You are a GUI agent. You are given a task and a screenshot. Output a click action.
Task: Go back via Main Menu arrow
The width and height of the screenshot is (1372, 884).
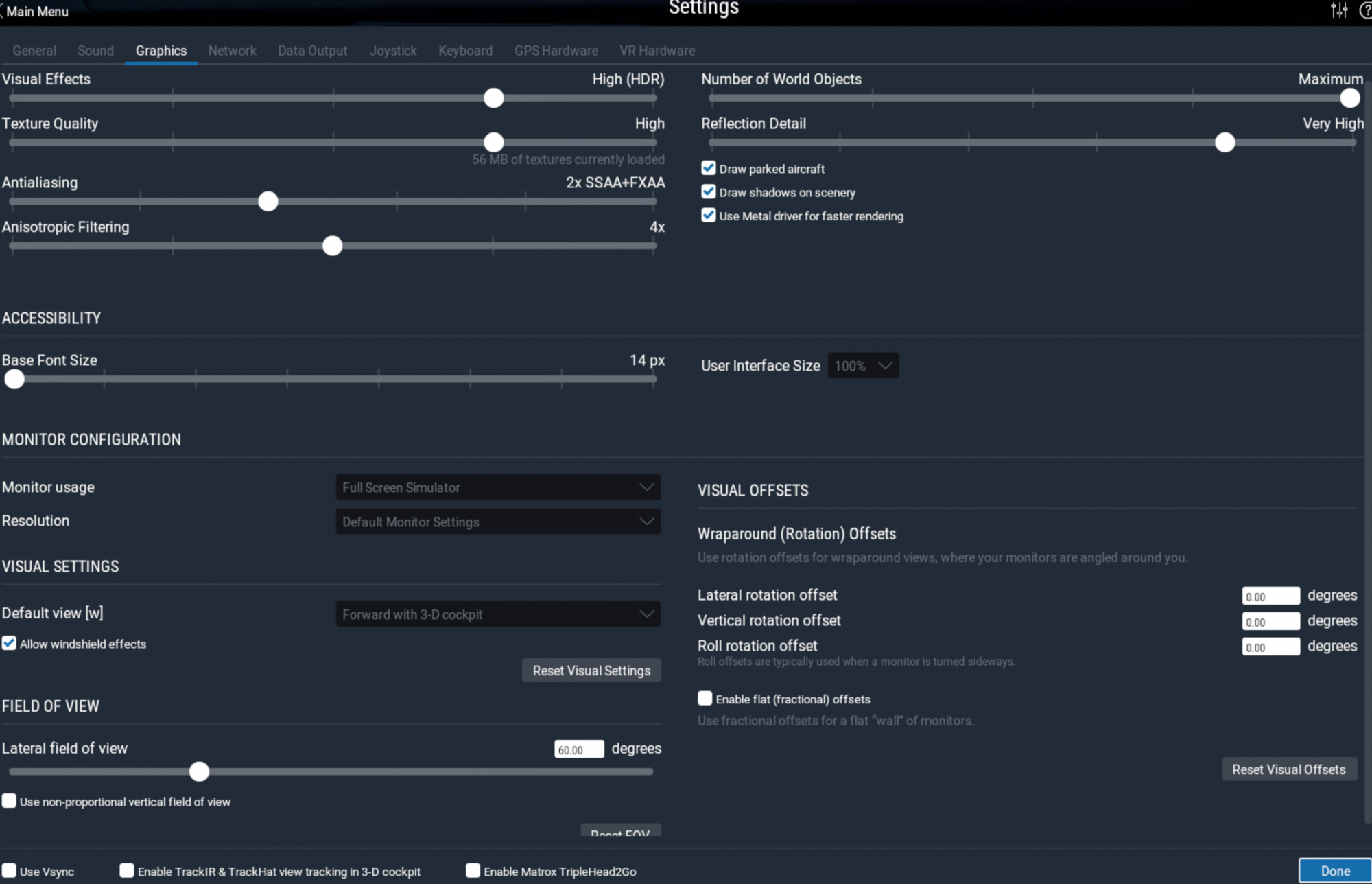click(x=34, y=11)
